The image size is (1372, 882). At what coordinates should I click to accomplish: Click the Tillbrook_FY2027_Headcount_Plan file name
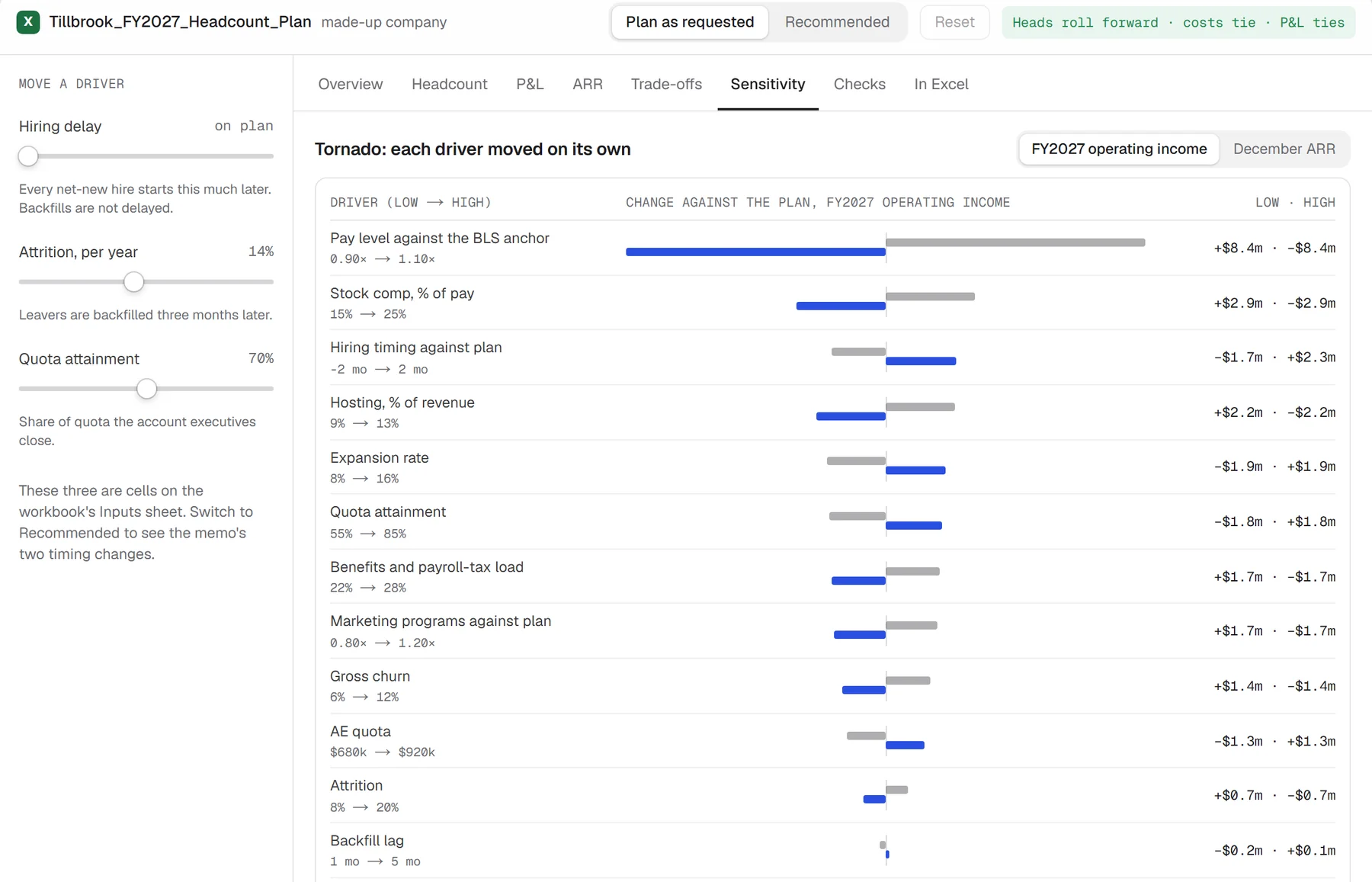click(x=180, y=21)
